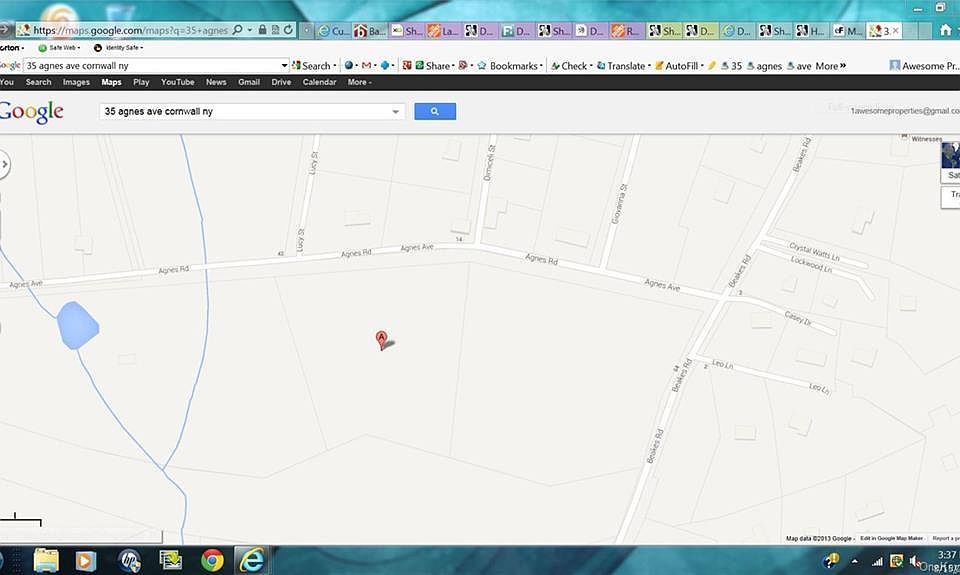
Task: Click the Edit in Google Map Maker link
Action: pos(891,538)
